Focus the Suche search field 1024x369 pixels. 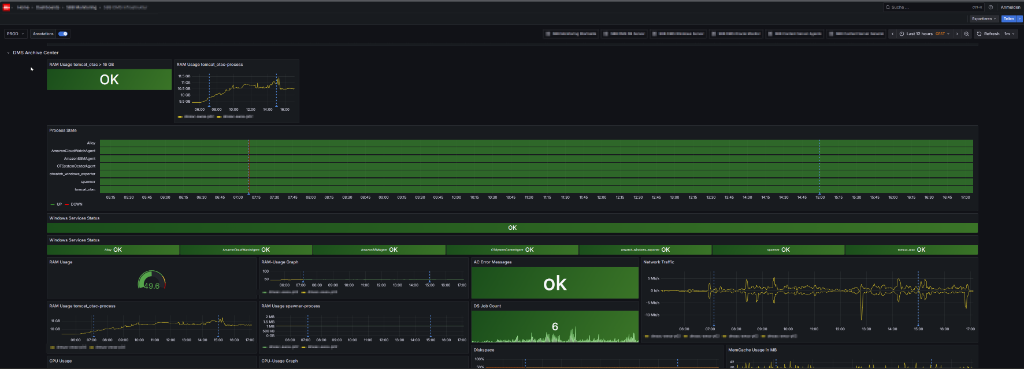point(933,7)
